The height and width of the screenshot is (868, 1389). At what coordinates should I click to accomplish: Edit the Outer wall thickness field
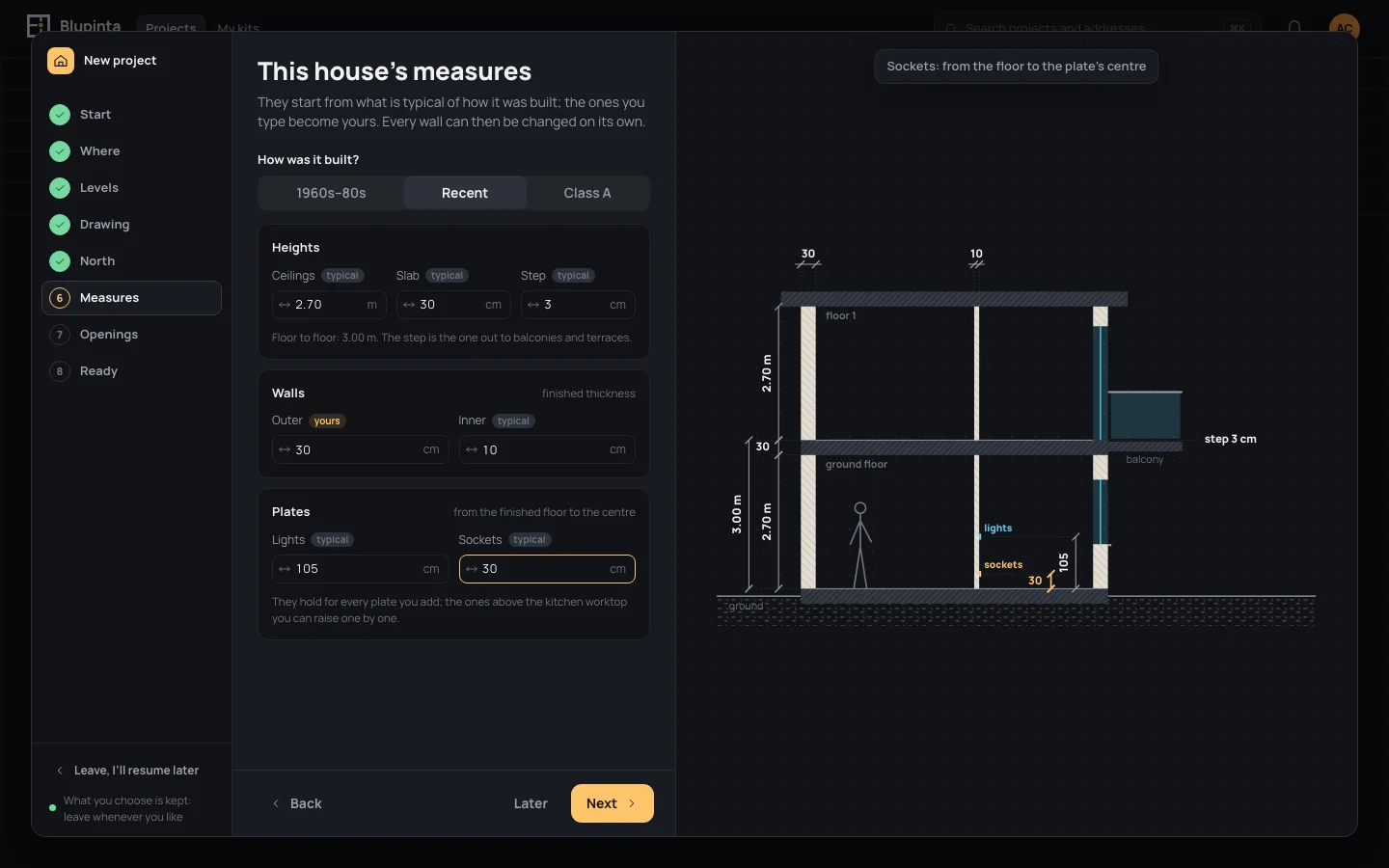[360, 449]
